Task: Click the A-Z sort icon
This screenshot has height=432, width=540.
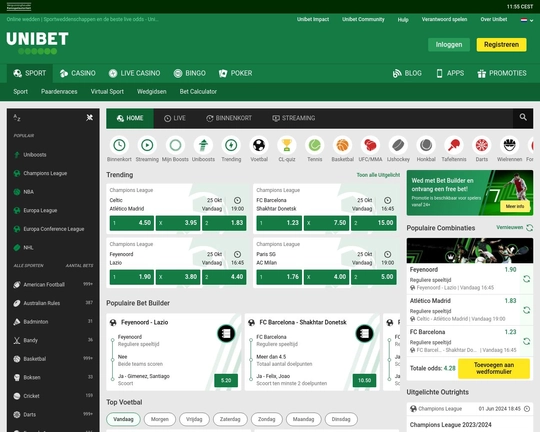Action: point(17,118)
